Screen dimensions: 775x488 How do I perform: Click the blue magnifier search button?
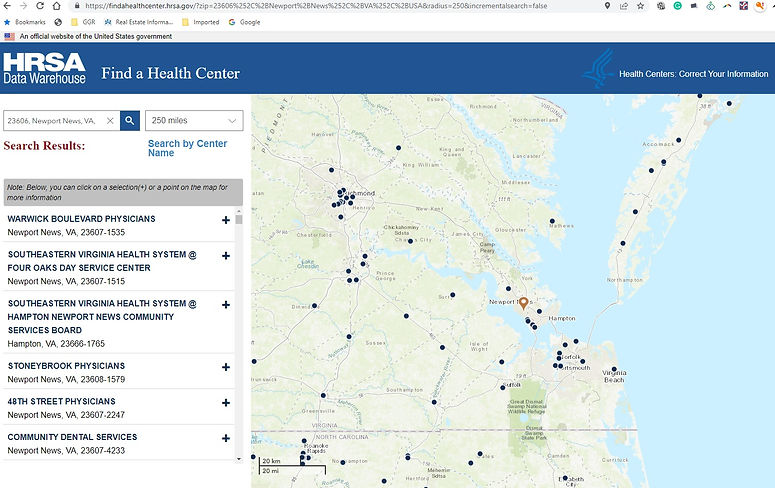tap(129, 121)
